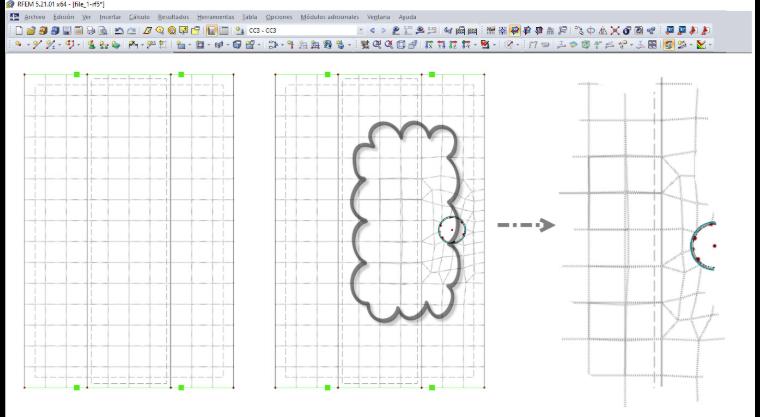Viewport: 760px width, 417px height.
Task: Open the Herramientas menu
Action: [215, 17]
